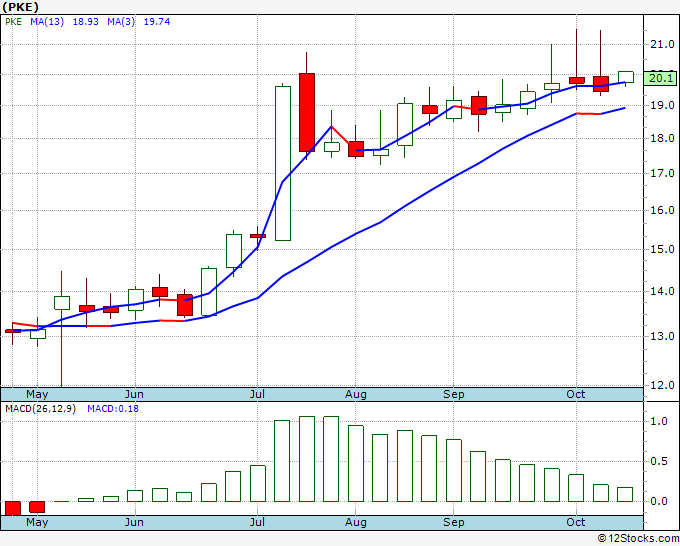
Task: Click the MACD:0.18 value label
Action: (113, 409)
